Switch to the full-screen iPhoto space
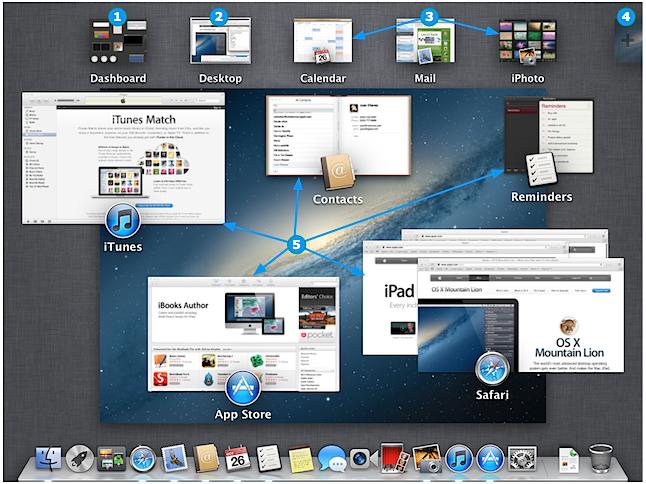Viewport: 646px width, 484px height. click(528, 41)
